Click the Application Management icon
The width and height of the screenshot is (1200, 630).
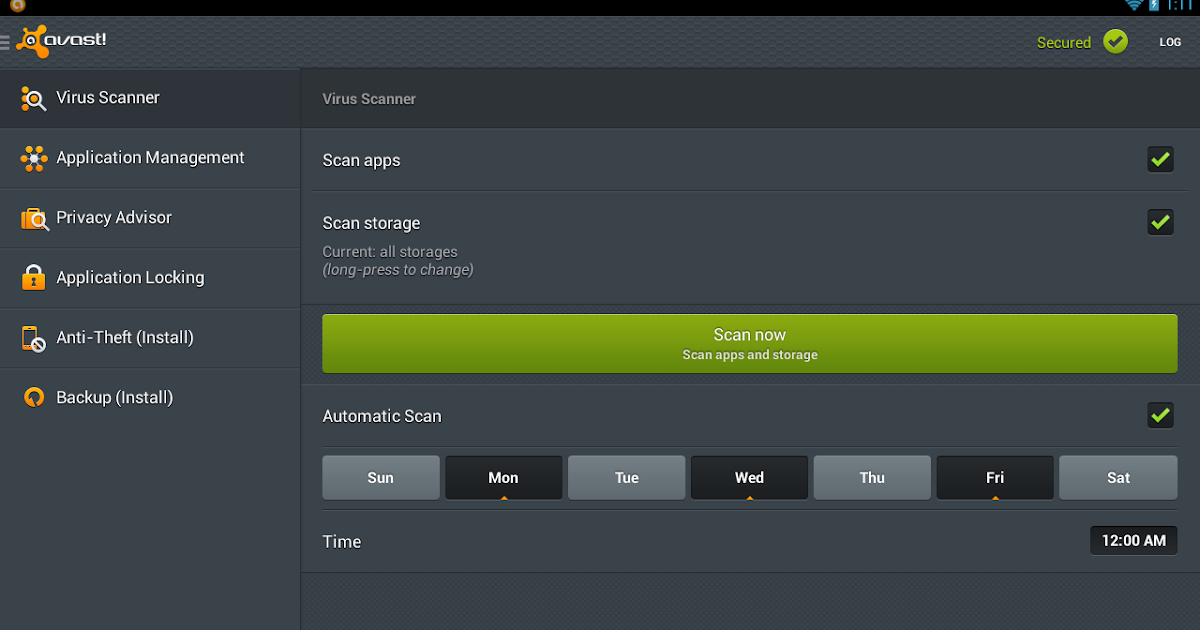[x=34, y=158]
